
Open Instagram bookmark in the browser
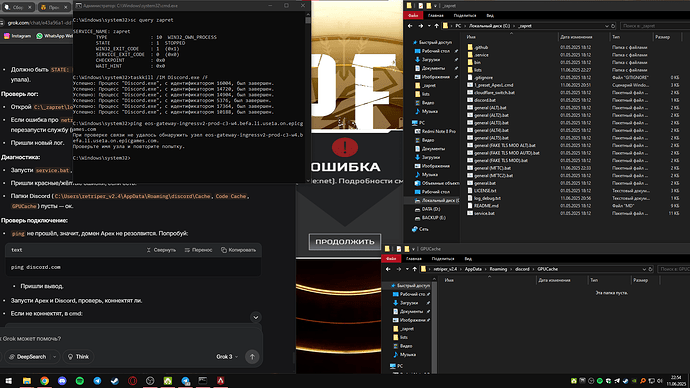click(18, 36)
